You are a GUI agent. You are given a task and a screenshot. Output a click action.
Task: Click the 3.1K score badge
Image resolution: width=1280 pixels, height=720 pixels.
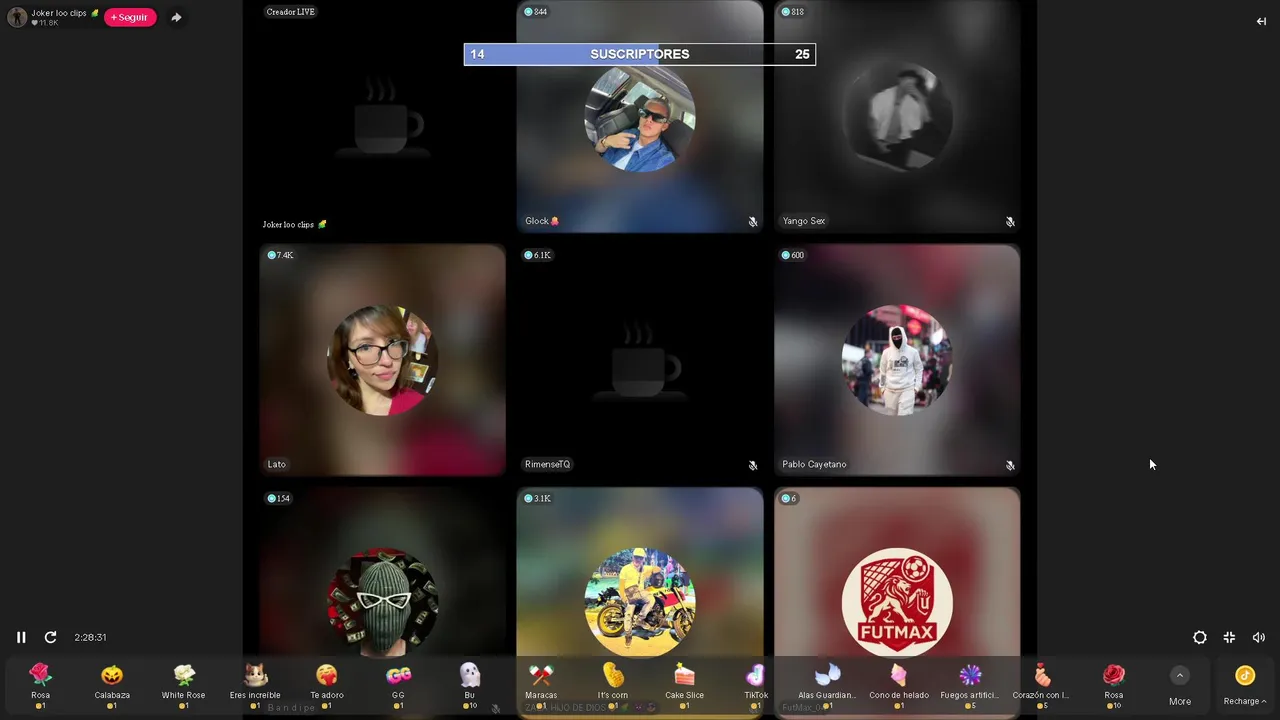point(538,498)
